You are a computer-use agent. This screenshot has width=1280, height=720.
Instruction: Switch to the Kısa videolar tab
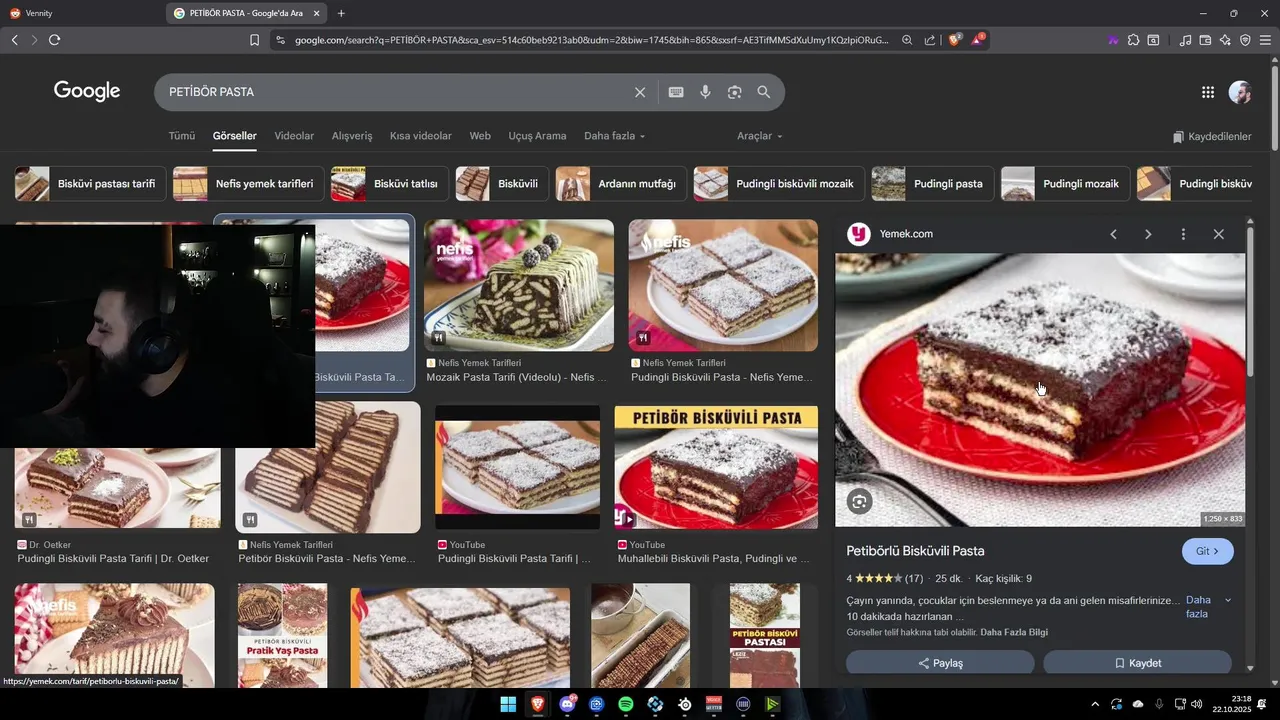click(x=421, y=136)
